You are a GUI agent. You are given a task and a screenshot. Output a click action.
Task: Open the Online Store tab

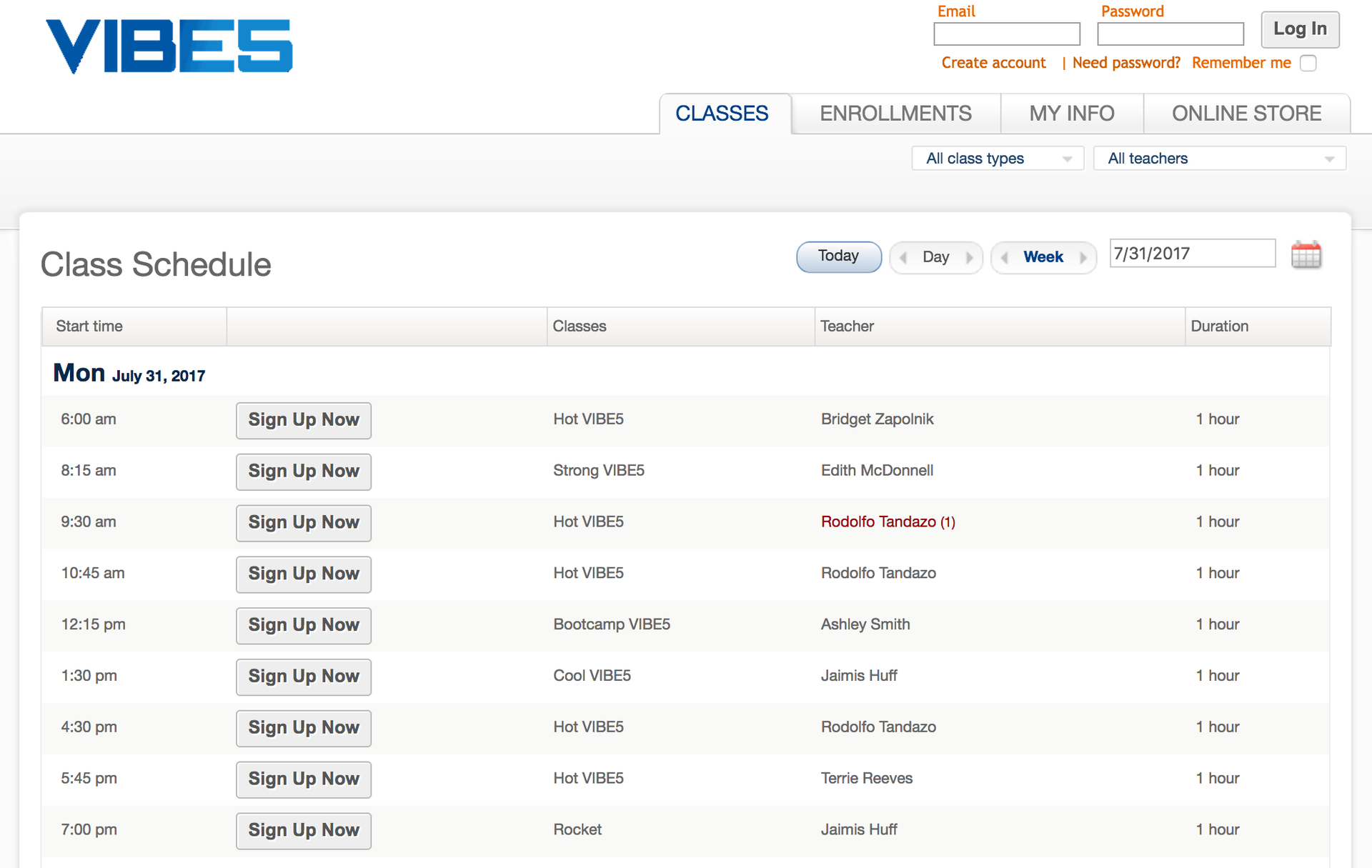coord(1246,114)
